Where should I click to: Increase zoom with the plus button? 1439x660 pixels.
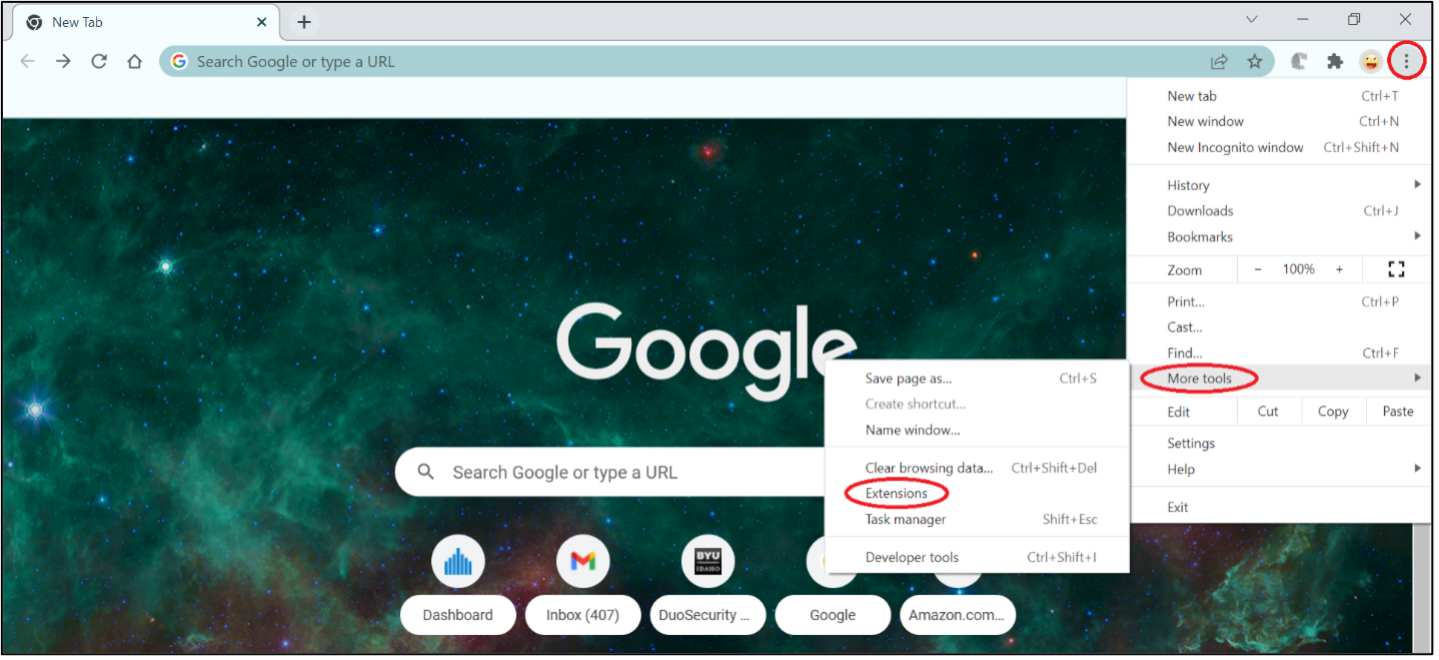1339,269
